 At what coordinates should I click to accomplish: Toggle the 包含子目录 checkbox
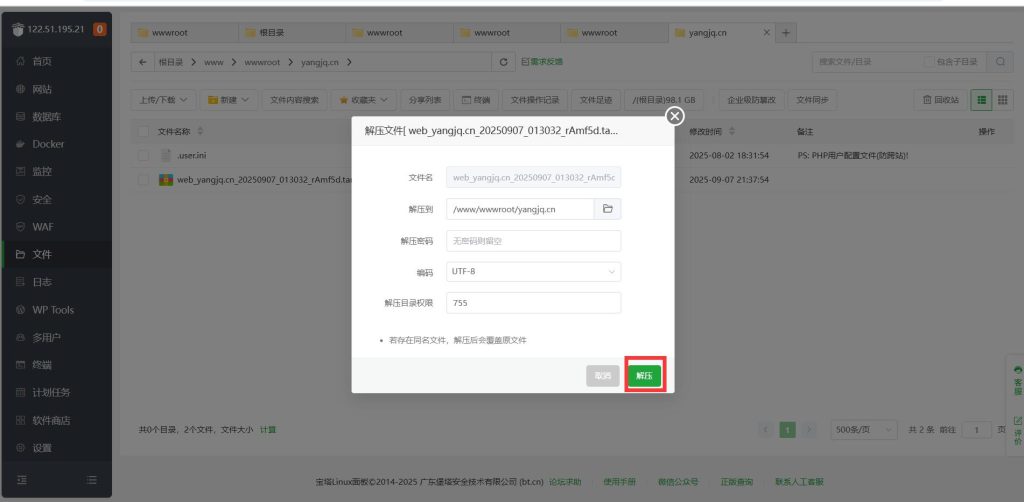(929, 62)
